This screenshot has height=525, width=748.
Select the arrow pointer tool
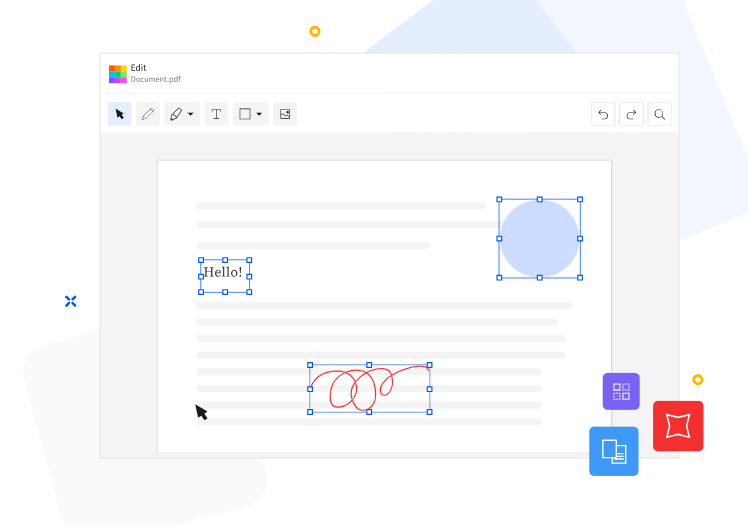(x=119, y=114)
